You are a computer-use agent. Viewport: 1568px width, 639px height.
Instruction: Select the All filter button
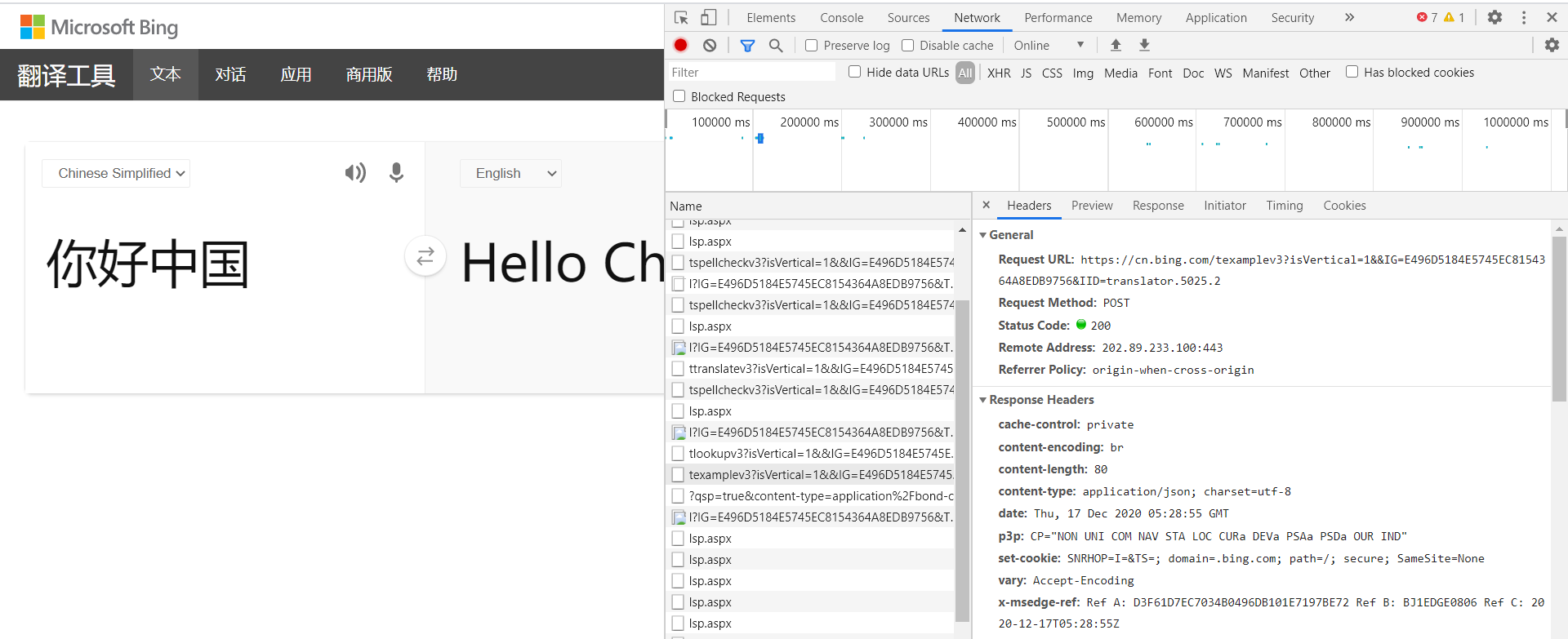pos(965,73)
